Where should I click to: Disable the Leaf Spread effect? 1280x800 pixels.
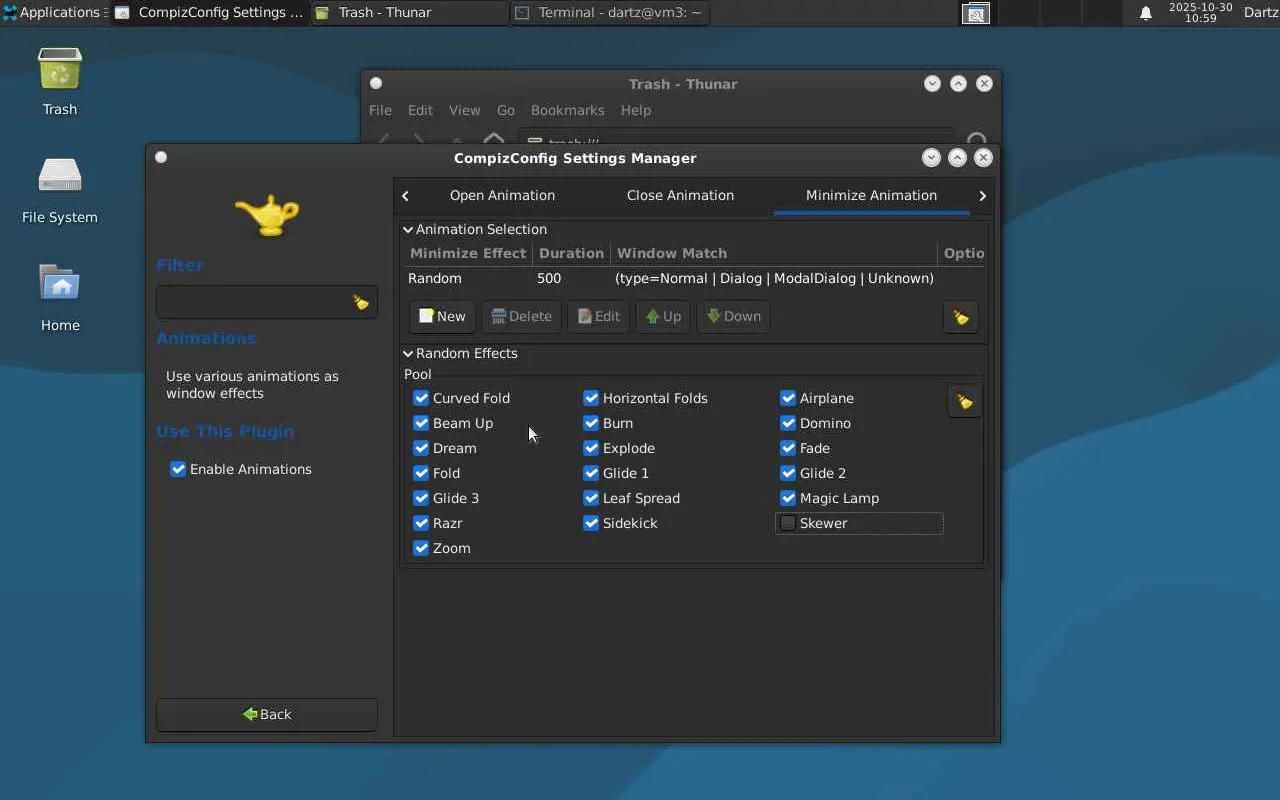591,498
